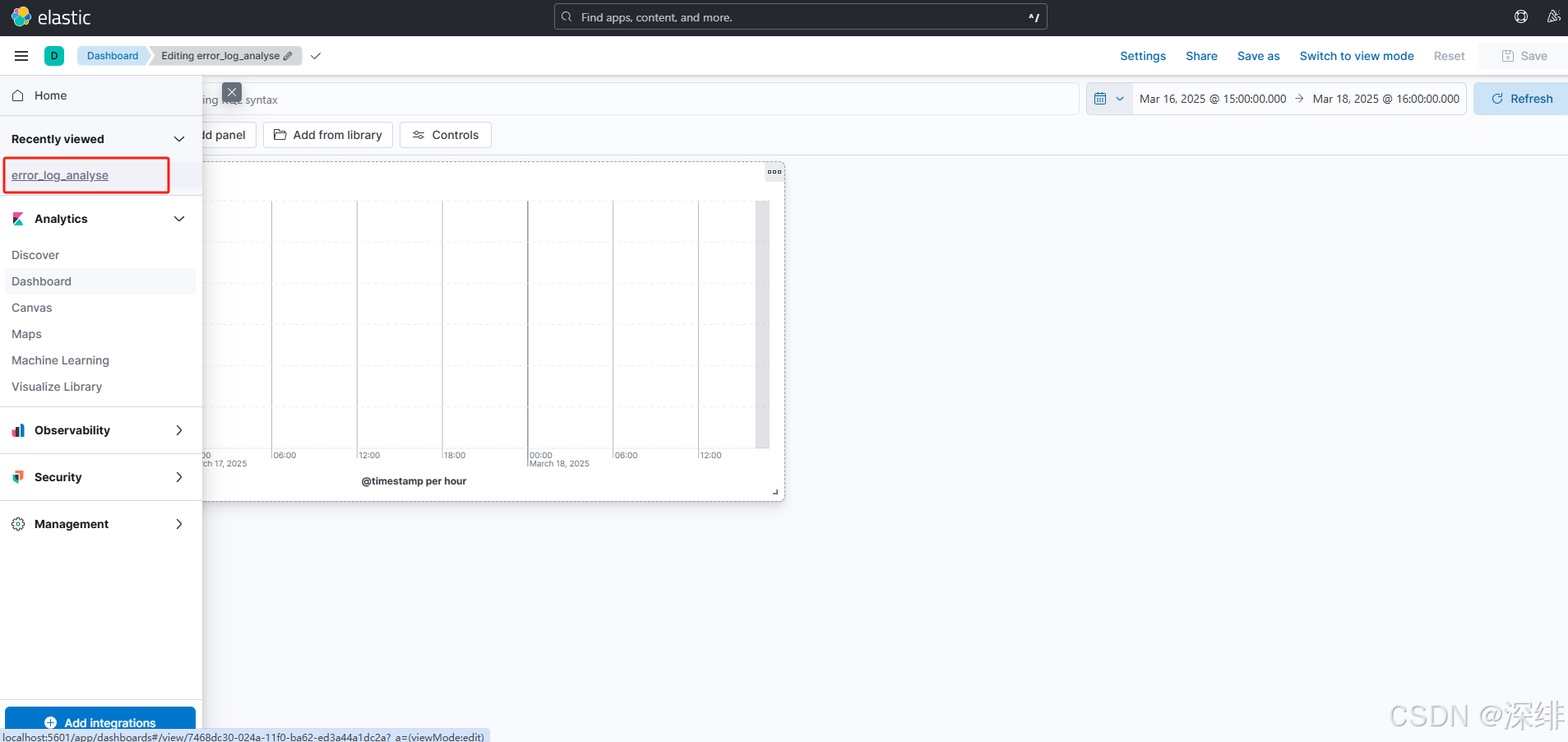Click Share in the top bar
1568x742 pixels.
click(x=1201, y=56)
